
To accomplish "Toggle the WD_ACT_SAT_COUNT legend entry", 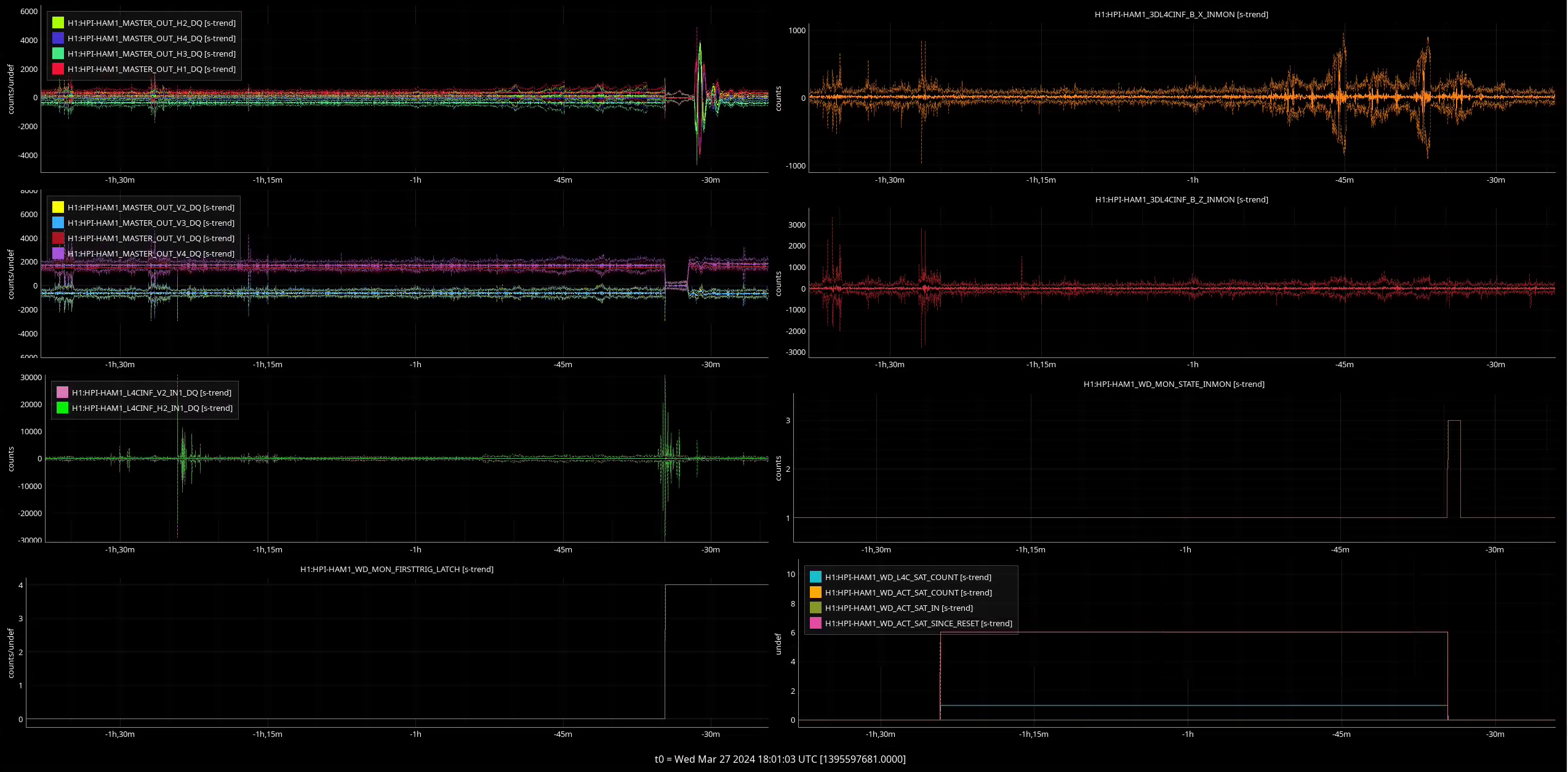I will (908, 592).
